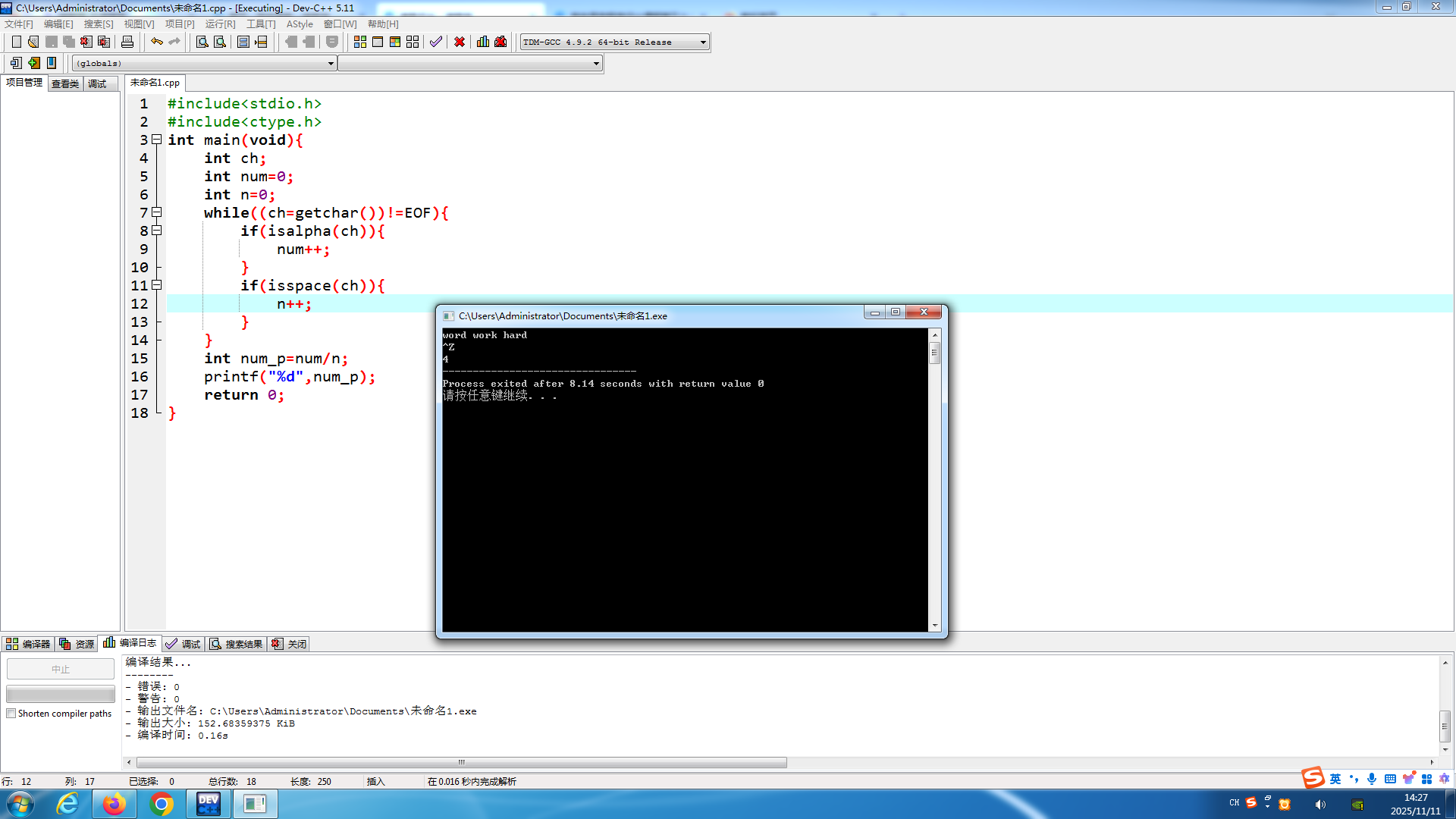Collapse the main function fold on line 3
Screen dimensions: 1456x819
pyautogui.click(x=157, y=140)
